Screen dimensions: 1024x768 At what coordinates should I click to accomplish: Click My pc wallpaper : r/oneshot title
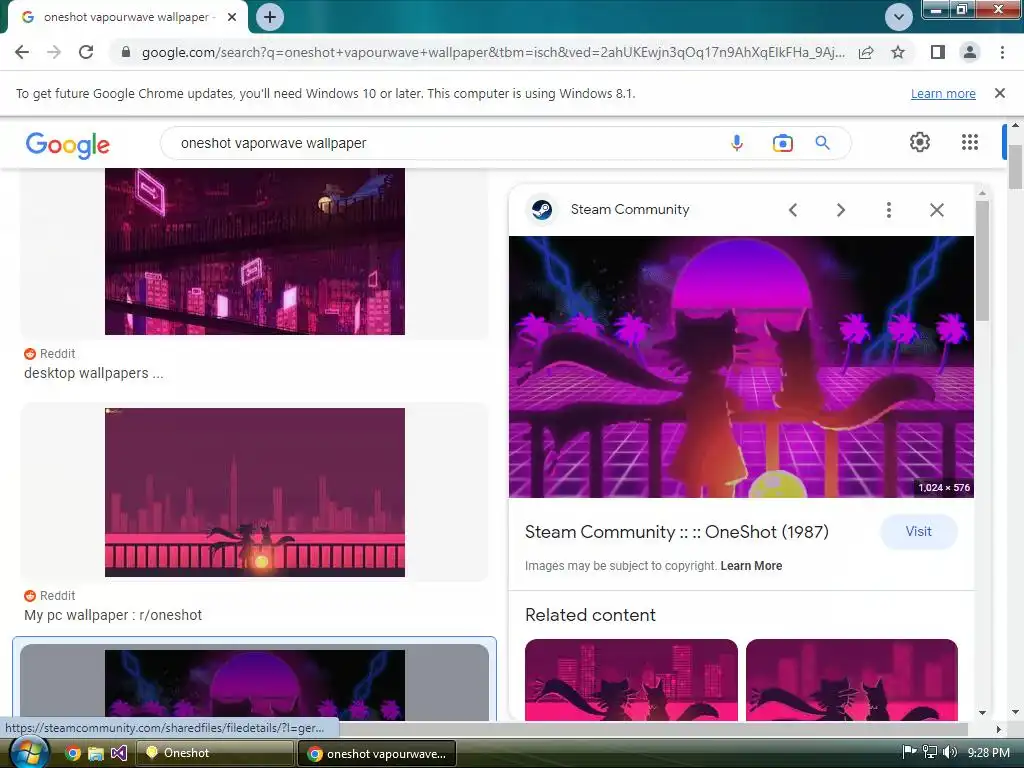coord(113,615)
